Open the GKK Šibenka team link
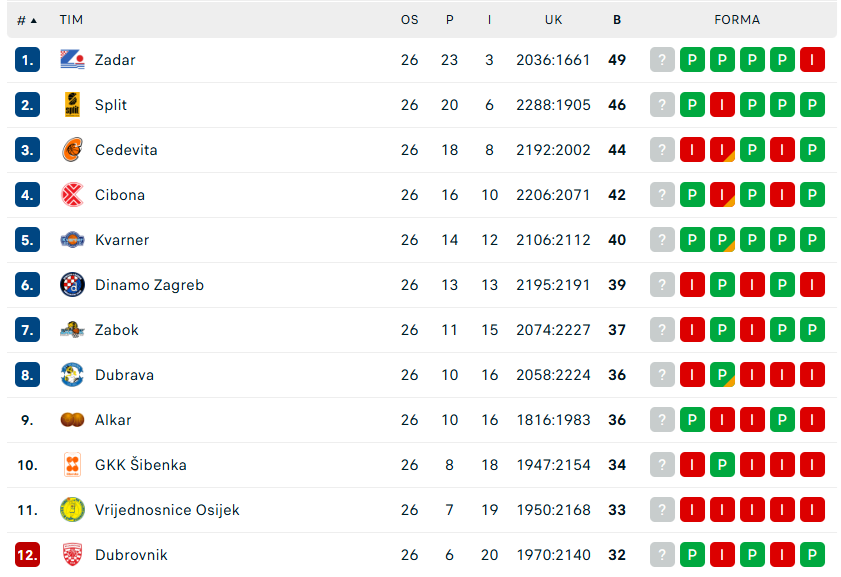The height and width of the screenshot is (577, 841). pos(141,465)
